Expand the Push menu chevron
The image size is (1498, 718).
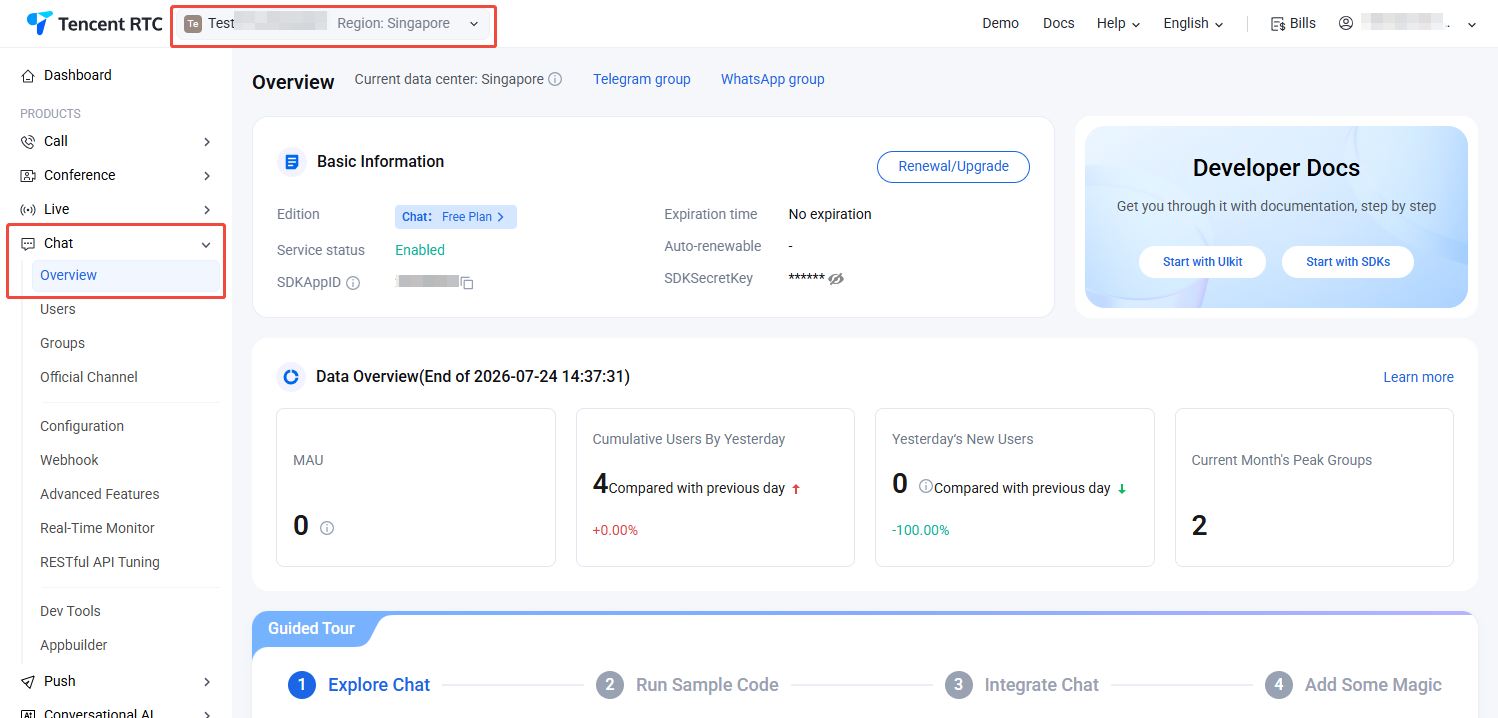click(x=207, y=682)
